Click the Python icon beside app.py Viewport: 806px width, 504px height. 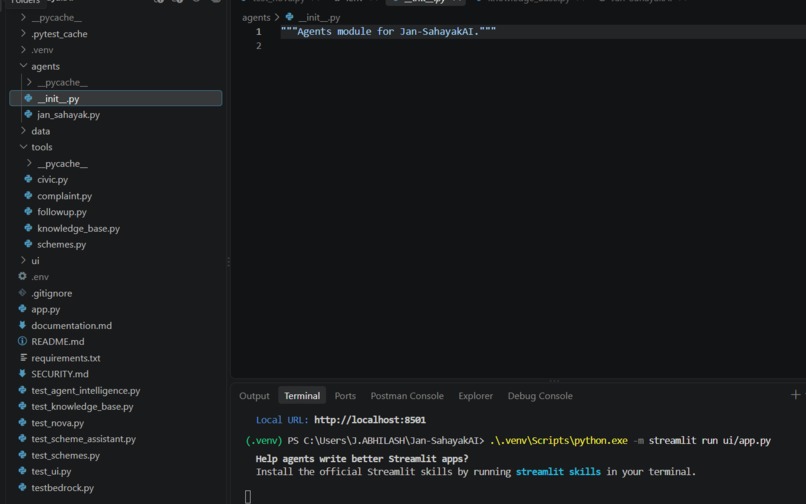pyautogui.click(x=22, y=309)
